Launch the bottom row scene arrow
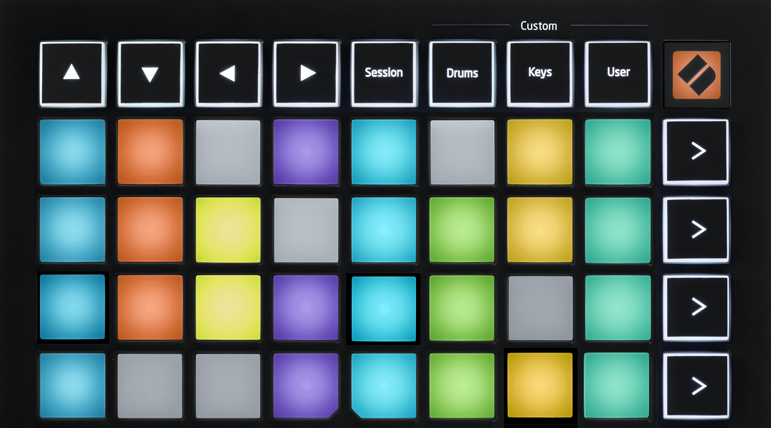771x428 pixels. coord(696,385)
